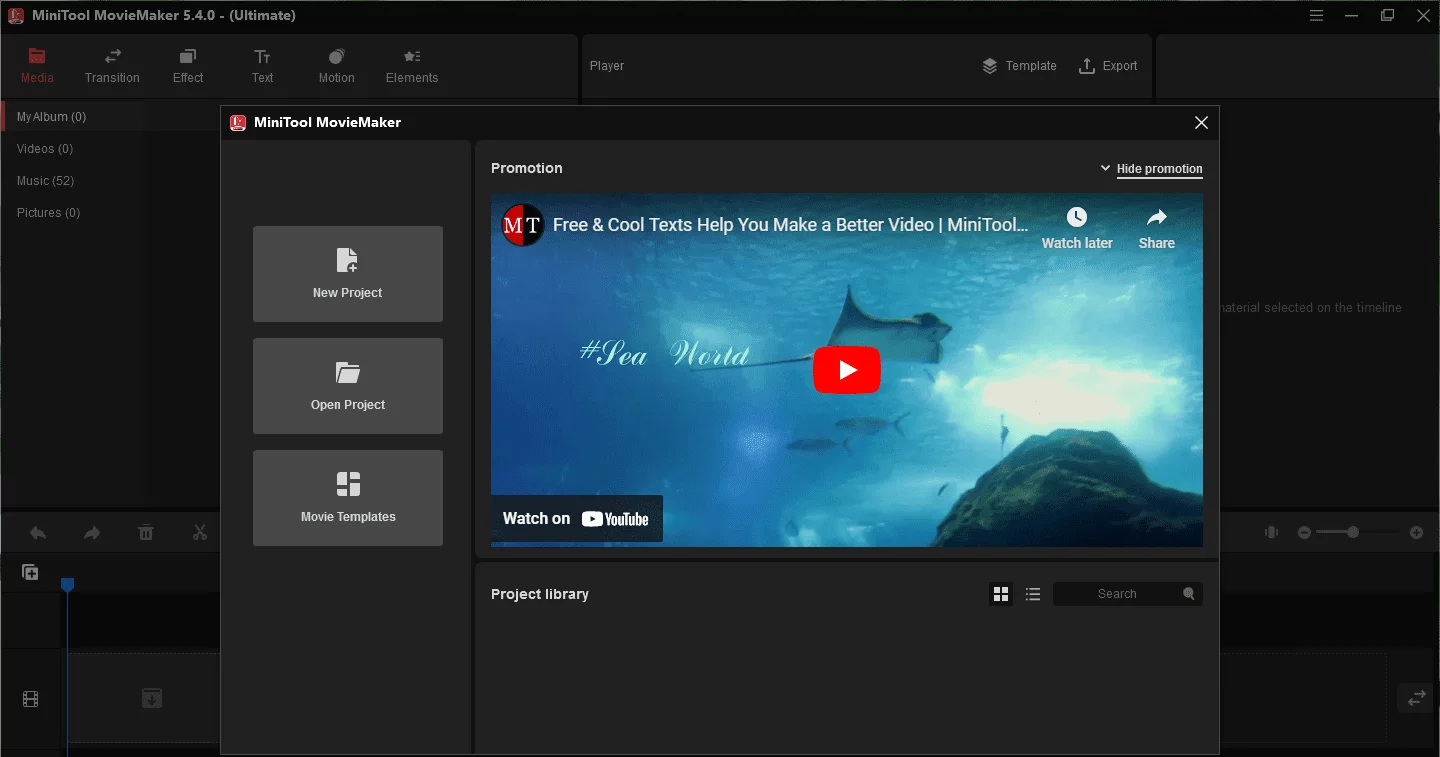The width and height of the screenshot is (1440, 757).
Task: Open the Music library category
Action: coord(45,180)
